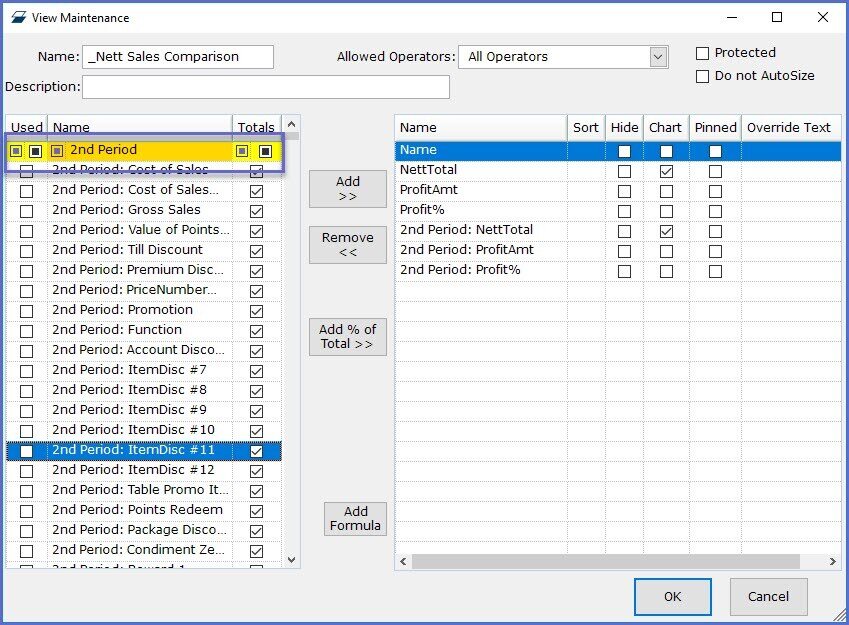The width and height of the screenshot is (849, 625).
Task: Click first square icon in 2nd Period header
Action: point(16,151)
